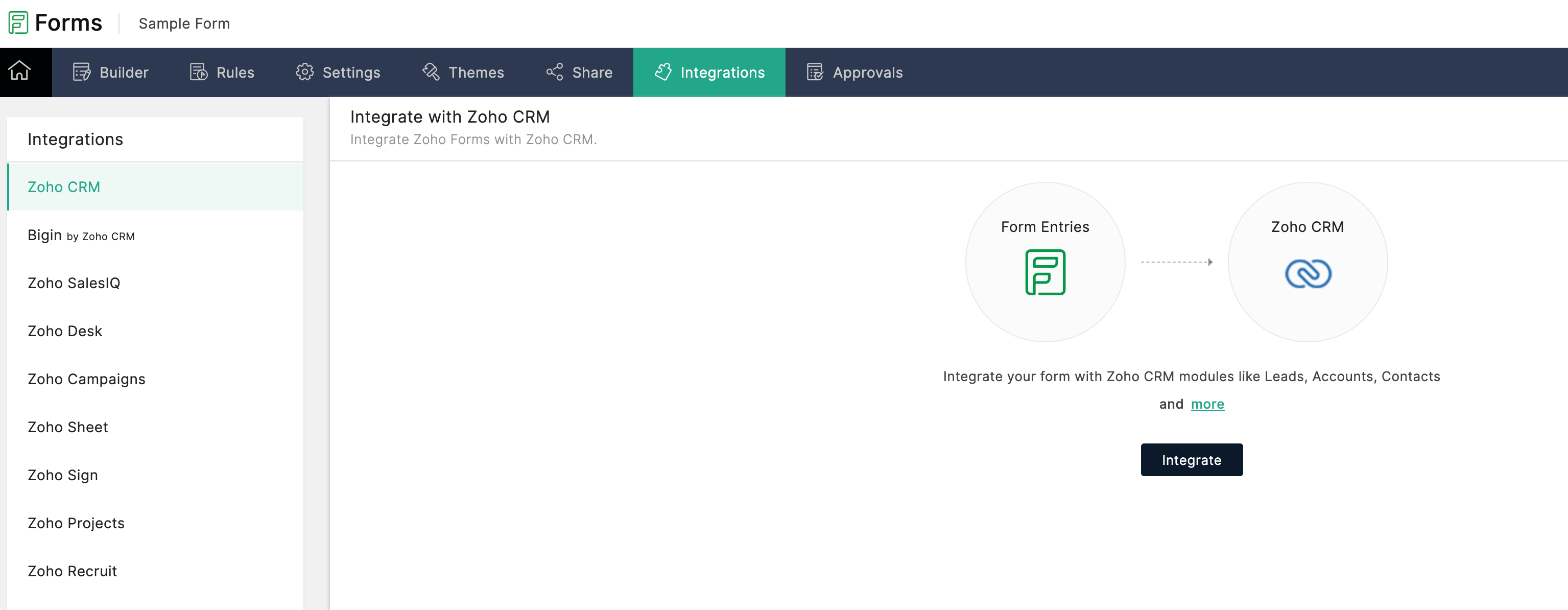This screenshot has width=1568, height=610.
Task: Open the Rules tab
Action: tap(222, 73)
